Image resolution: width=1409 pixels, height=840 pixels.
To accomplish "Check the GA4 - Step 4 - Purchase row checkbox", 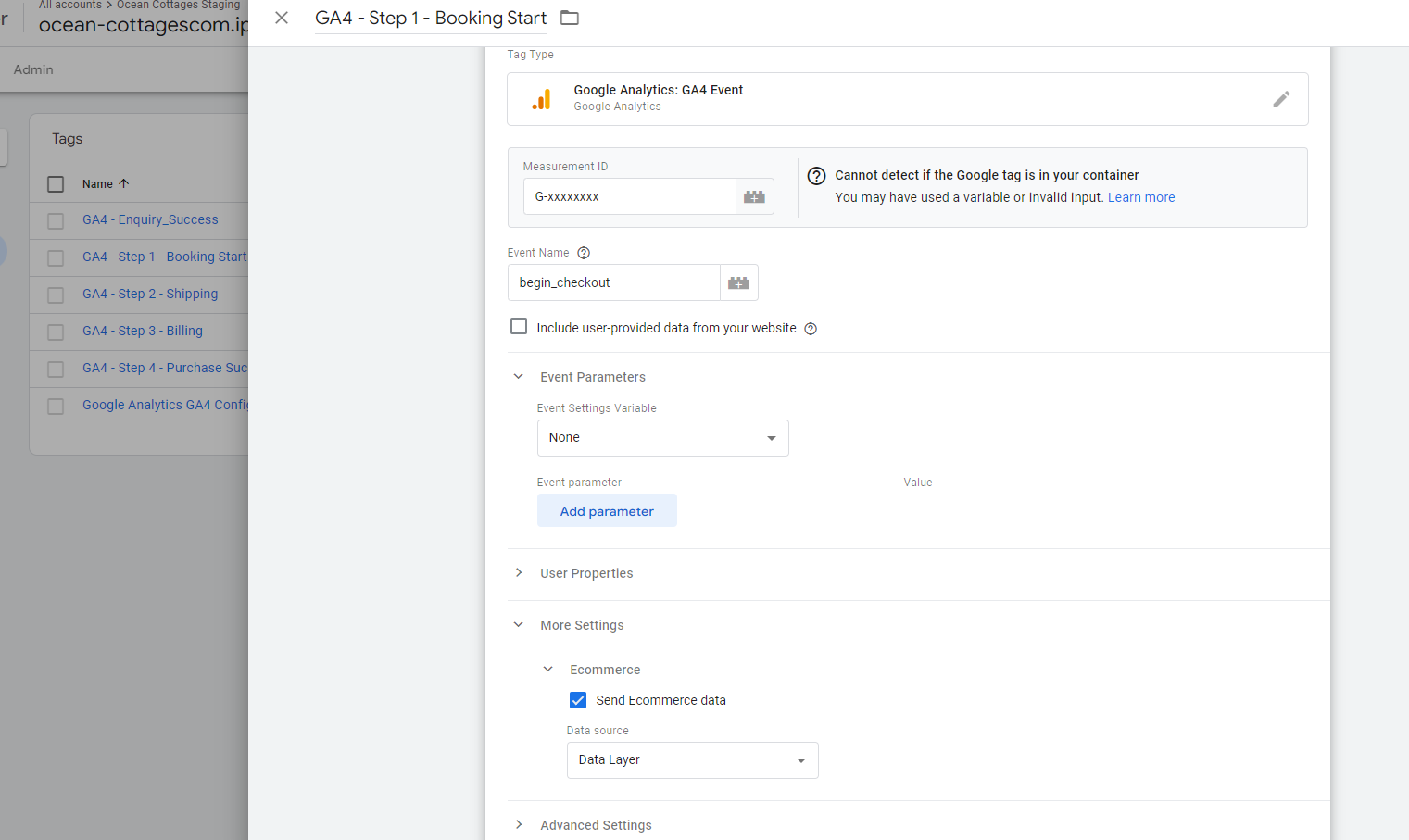I will click(56, 369).
